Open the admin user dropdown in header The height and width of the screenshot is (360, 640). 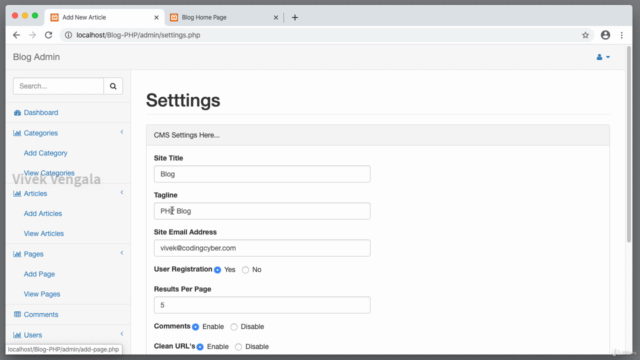pos(603,57)
